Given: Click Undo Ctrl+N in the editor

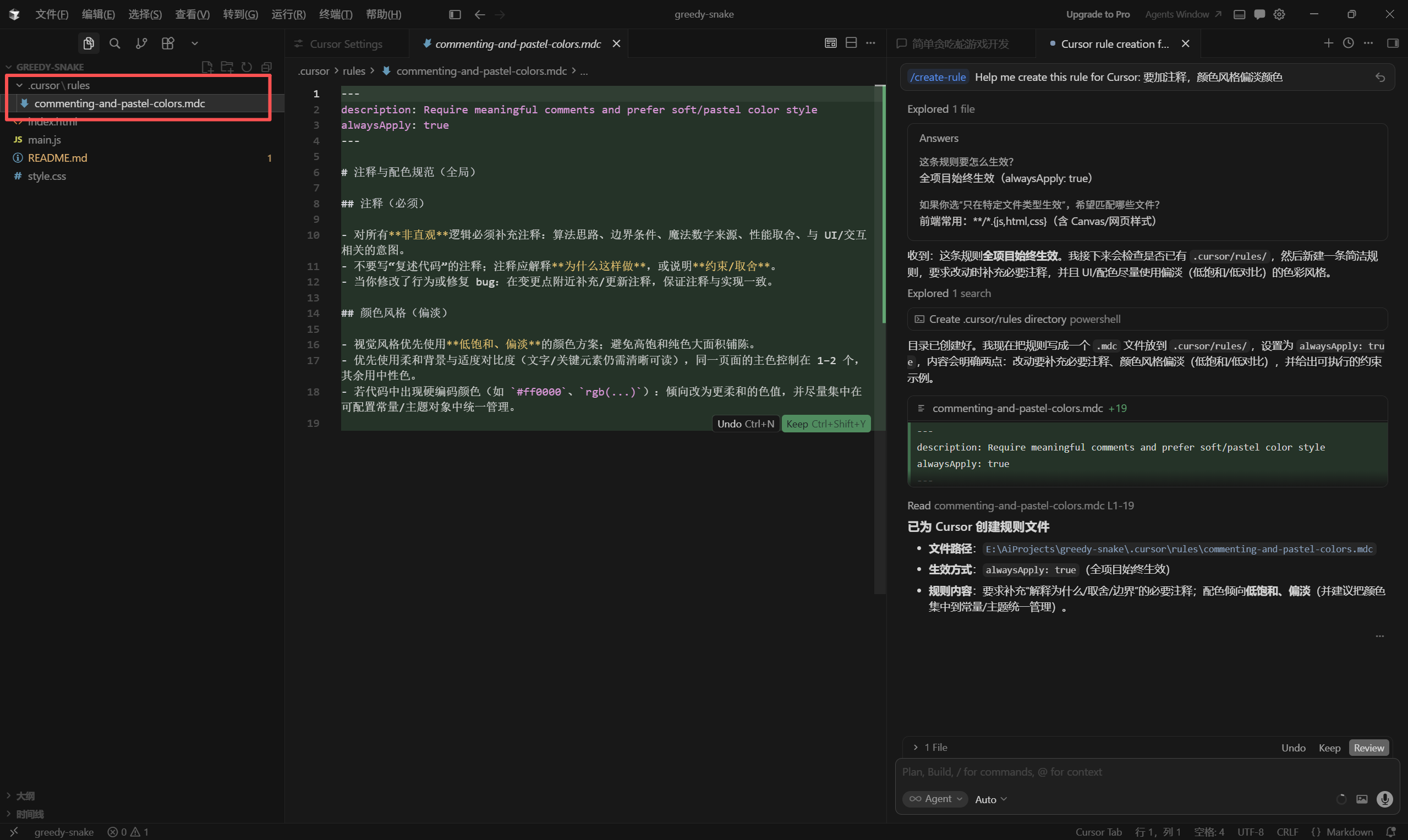Looking at the screenshot, I should click(745, 424).
